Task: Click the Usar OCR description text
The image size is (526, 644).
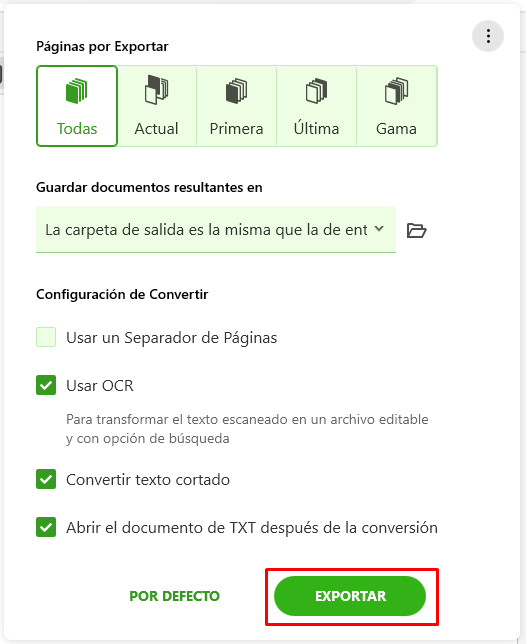Action: tap(247, 429)
